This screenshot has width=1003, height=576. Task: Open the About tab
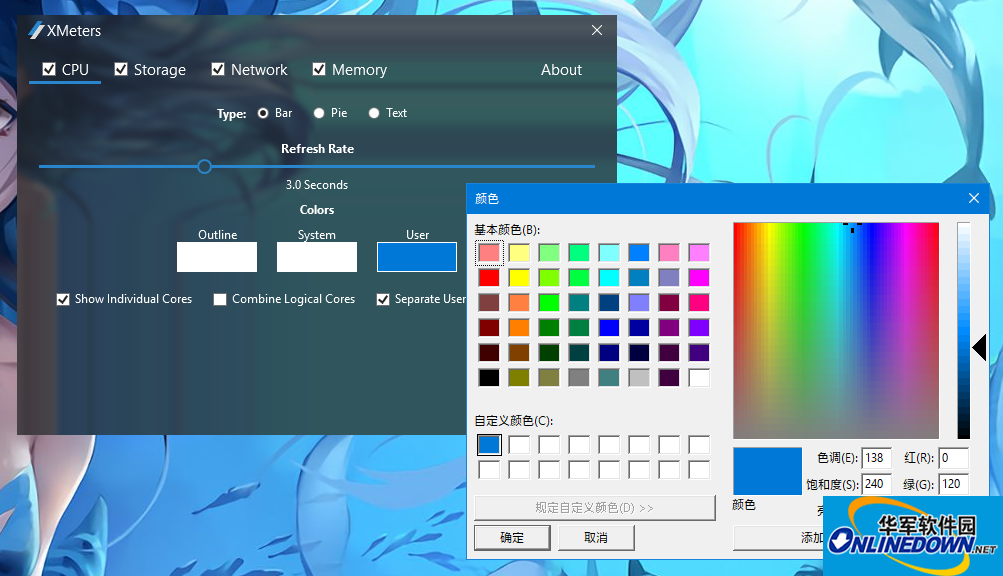point(561,70)
